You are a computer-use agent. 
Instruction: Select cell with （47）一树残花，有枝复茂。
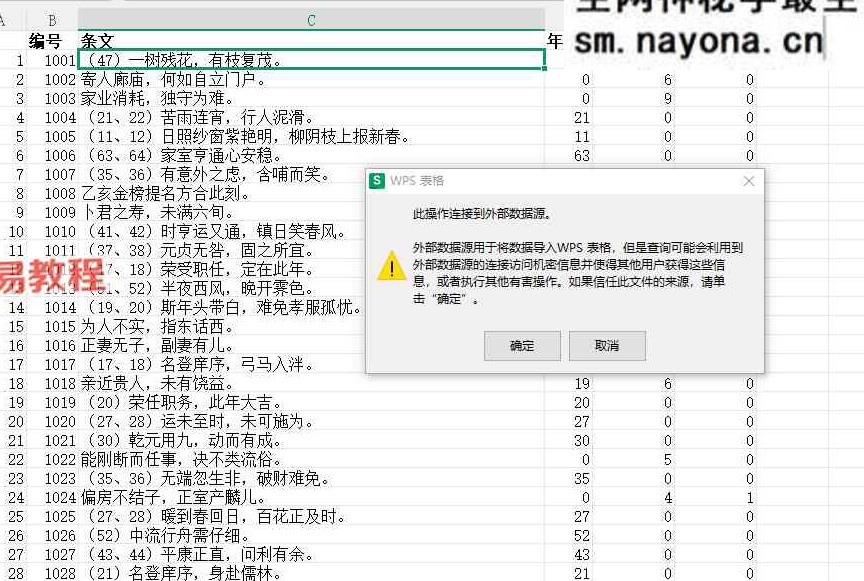pos(311,60)
